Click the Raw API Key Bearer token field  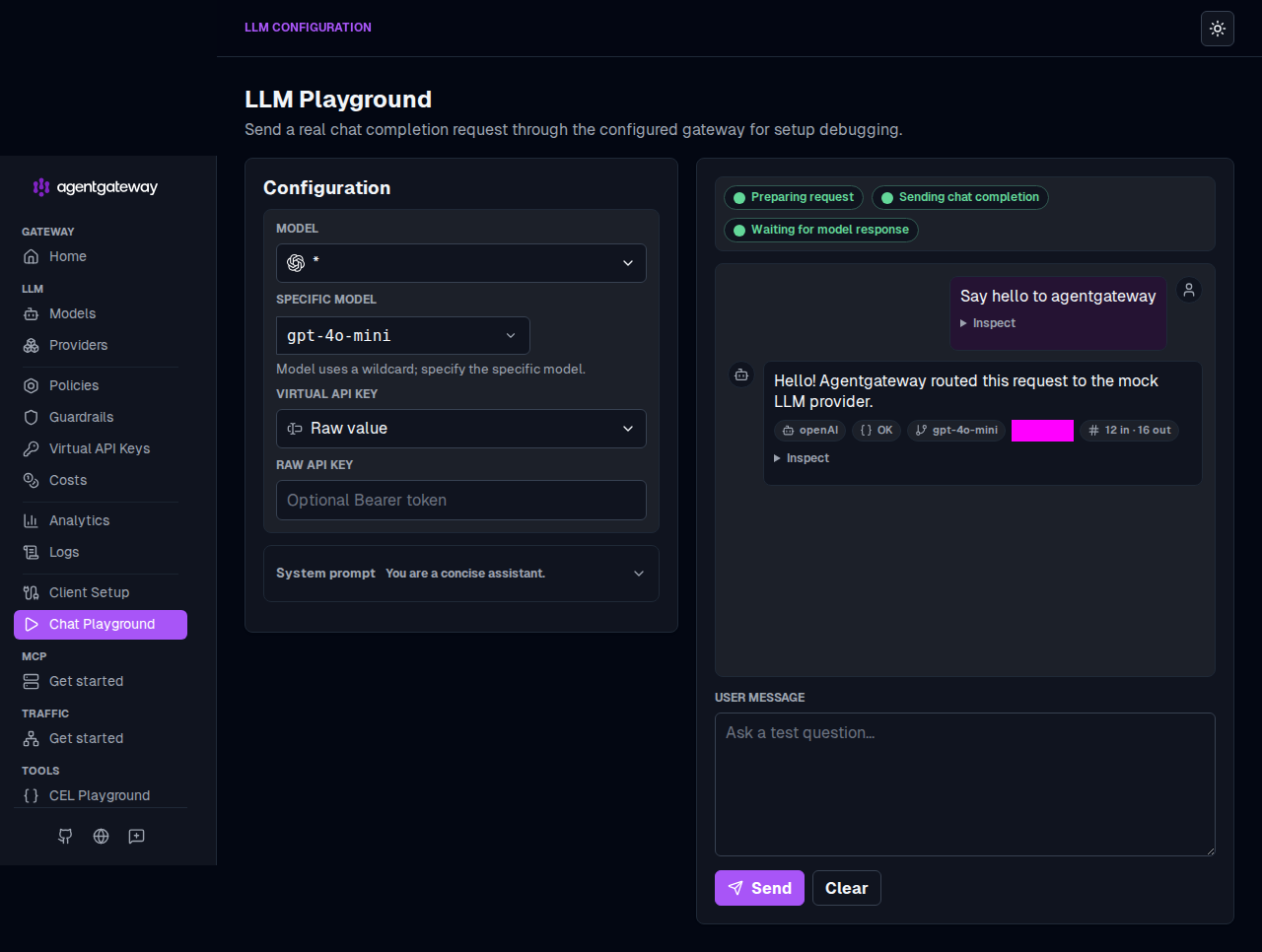tap(461, 500)
